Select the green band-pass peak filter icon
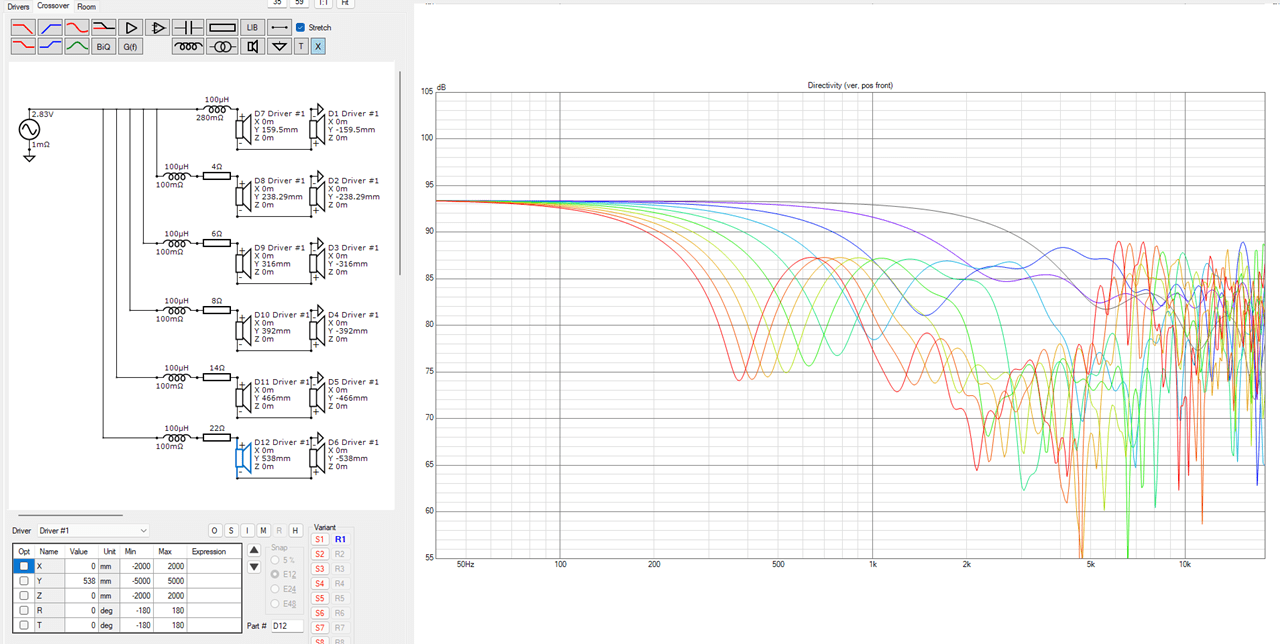1280x644 pixels. (x=77, y=46)
